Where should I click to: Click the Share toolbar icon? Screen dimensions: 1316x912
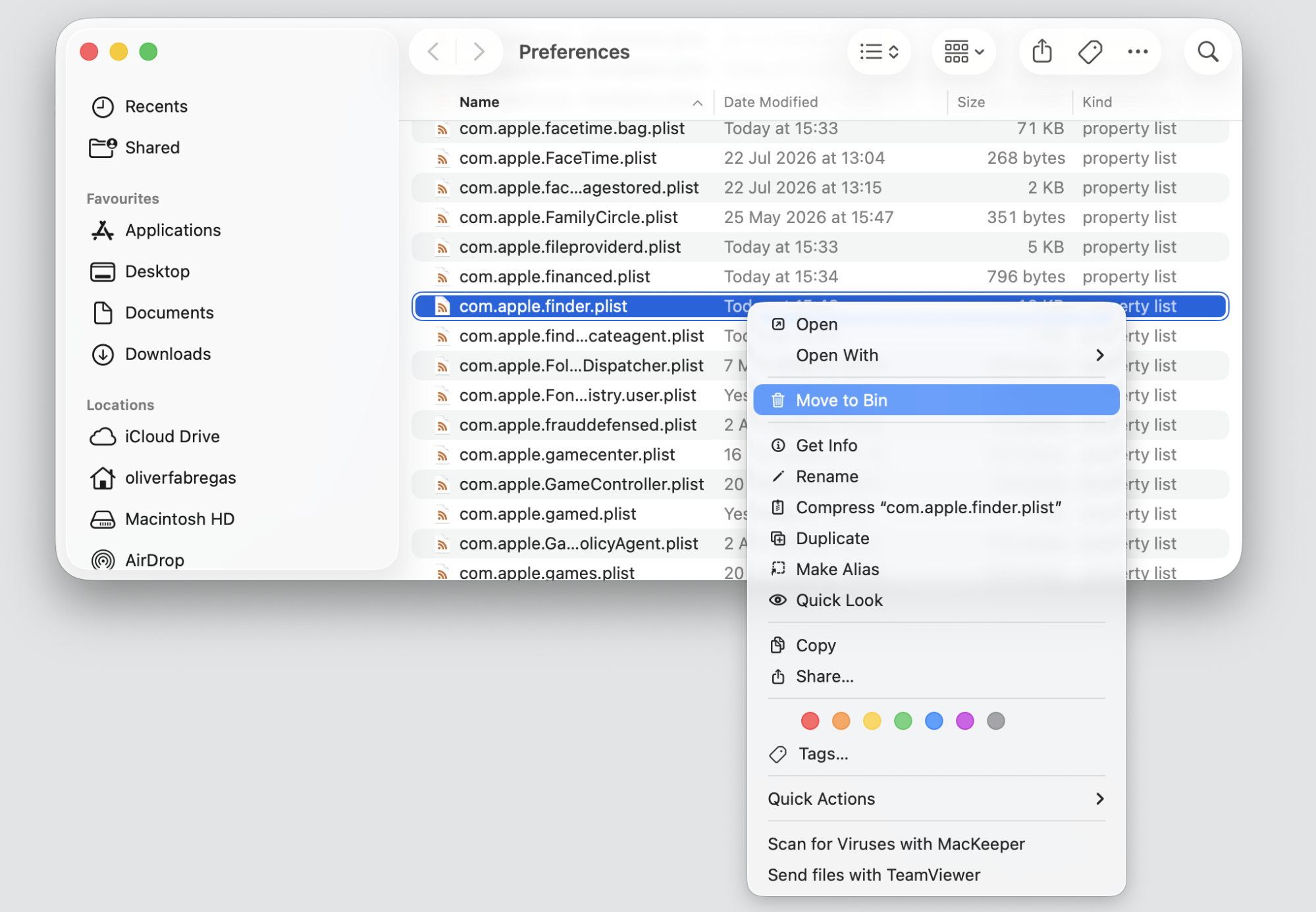coord(1041,51)
